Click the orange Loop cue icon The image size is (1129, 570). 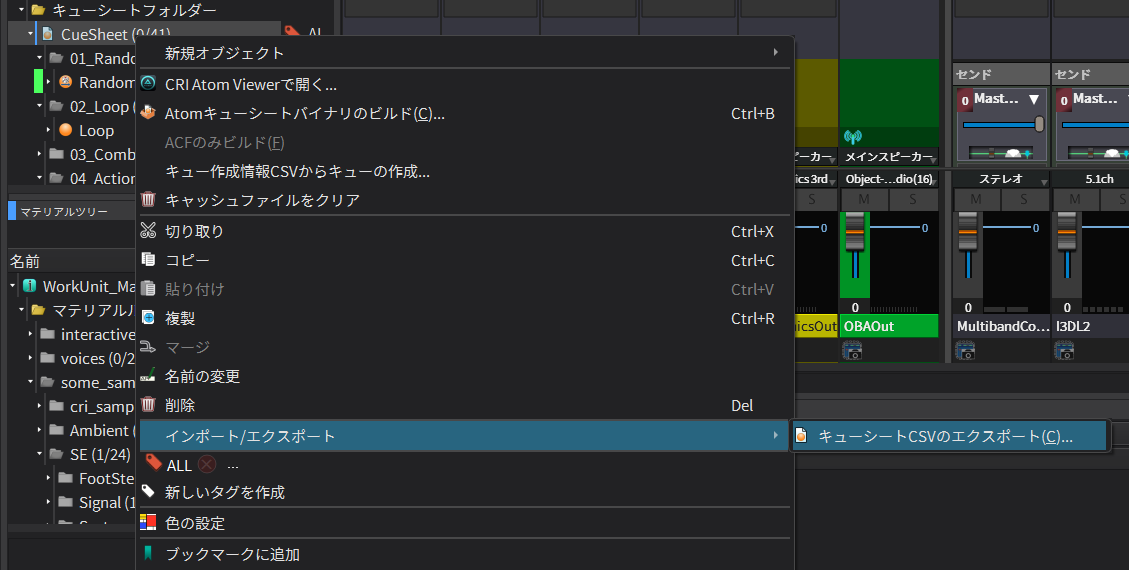[x=66, y=130]
